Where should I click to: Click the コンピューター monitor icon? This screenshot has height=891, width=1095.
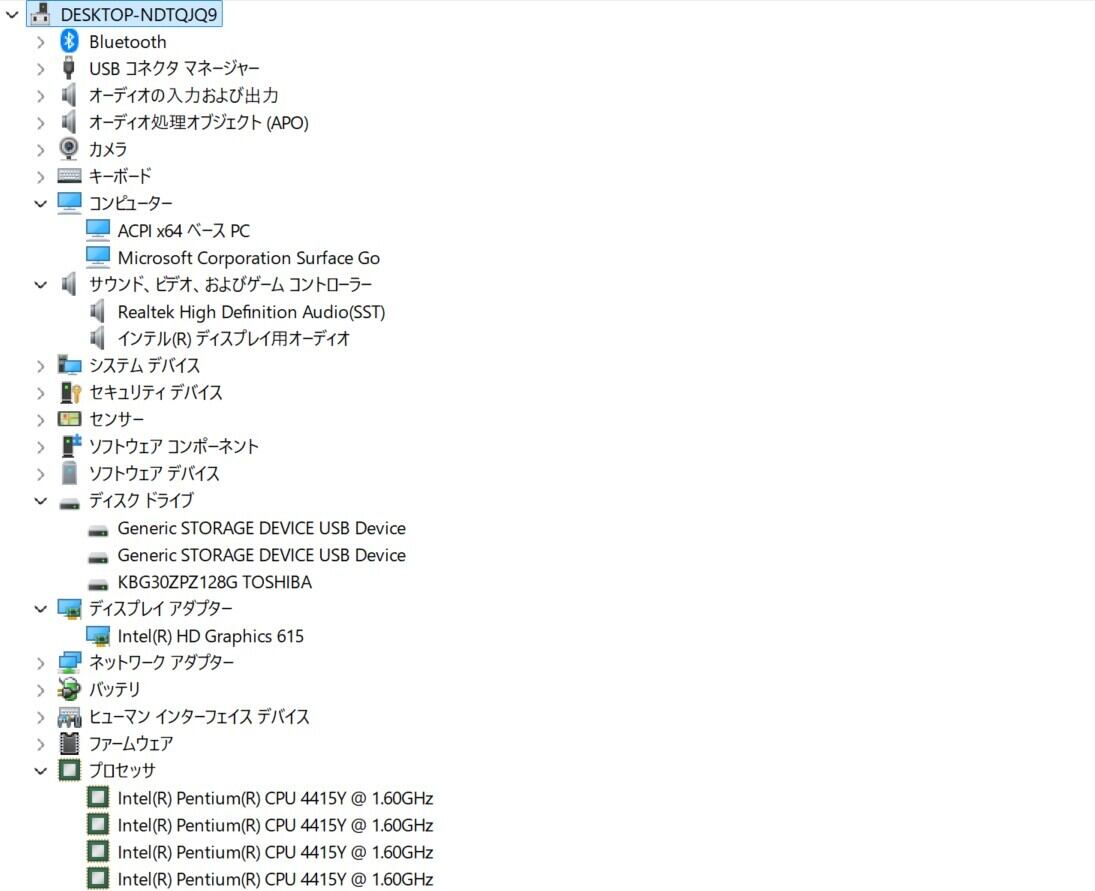(69, 202)
